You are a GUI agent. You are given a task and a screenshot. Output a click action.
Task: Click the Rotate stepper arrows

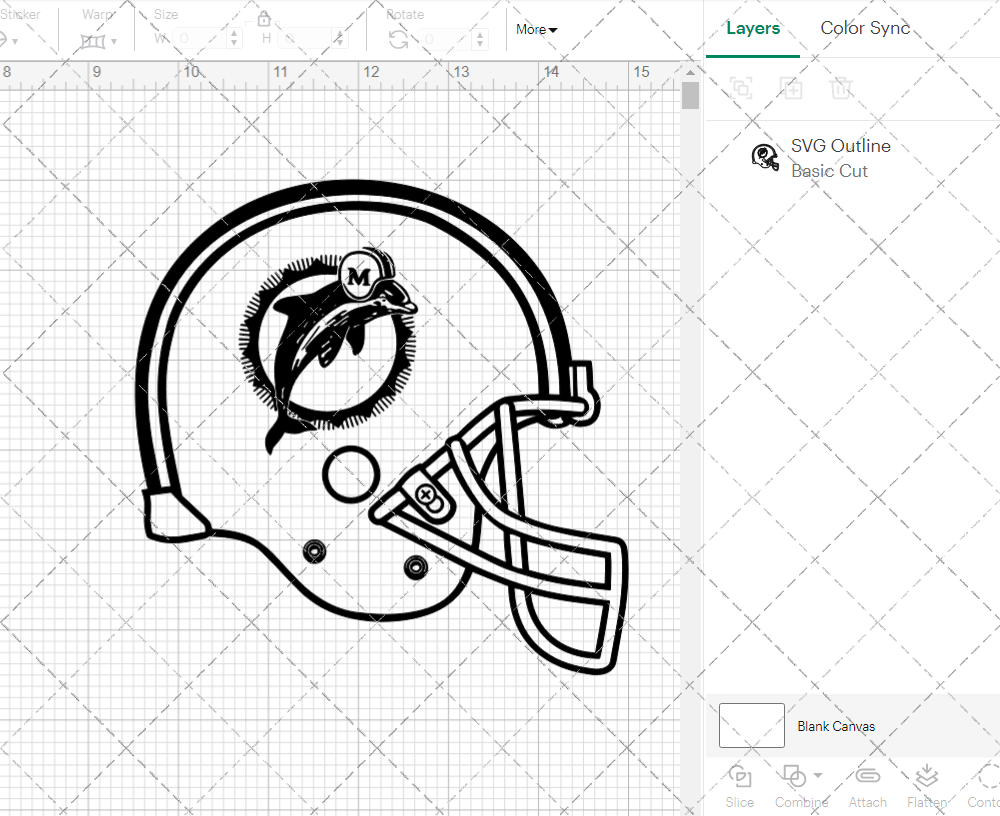pyautogui.click(x=480, y=39)
